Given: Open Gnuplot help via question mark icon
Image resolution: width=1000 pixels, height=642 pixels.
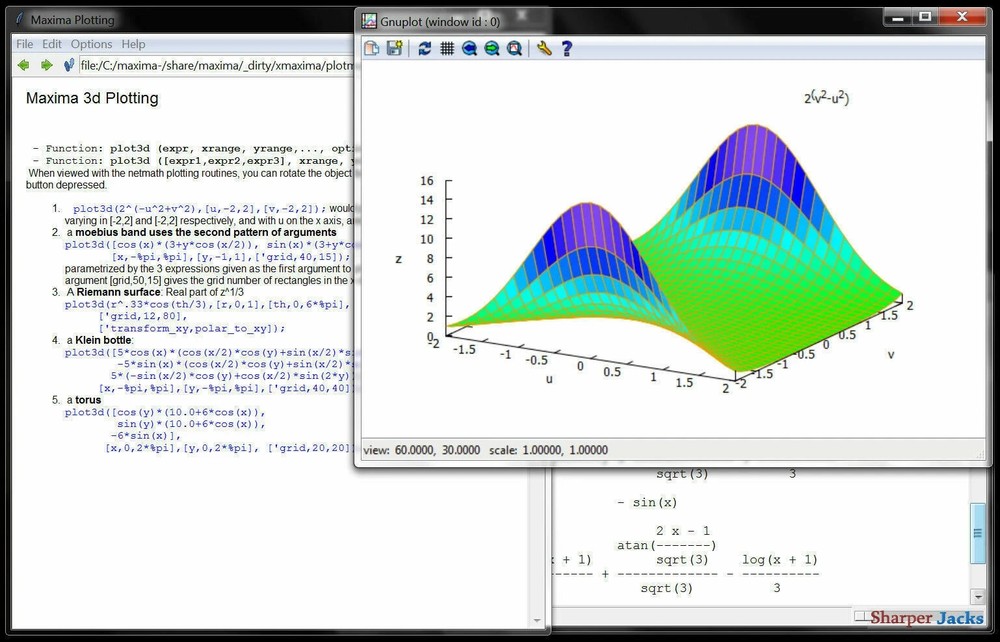Looking at the screenshot, I should coord(566,48).
